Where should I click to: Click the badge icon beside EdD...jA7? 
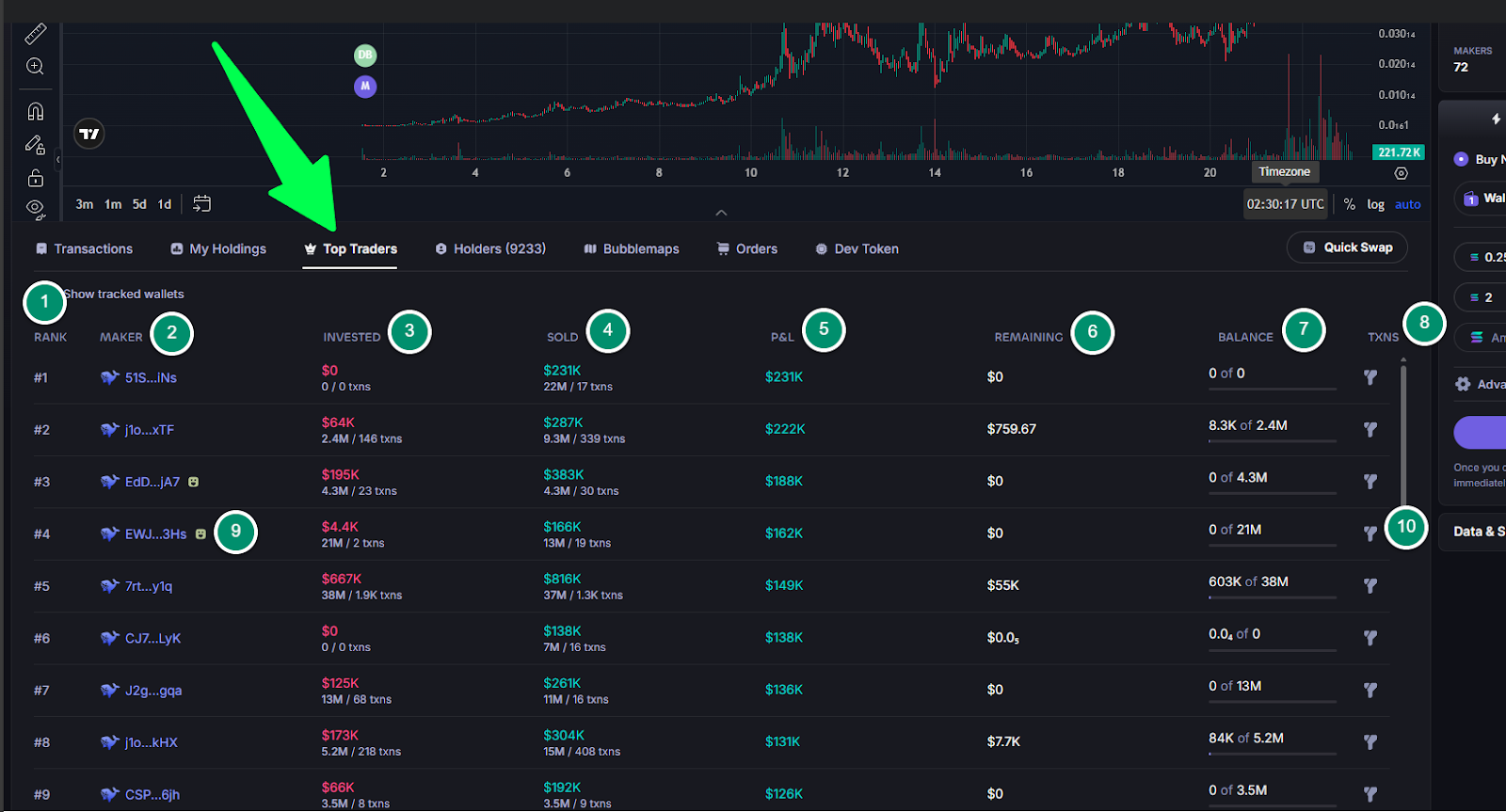pyautogui.click(x=193, y=482)
